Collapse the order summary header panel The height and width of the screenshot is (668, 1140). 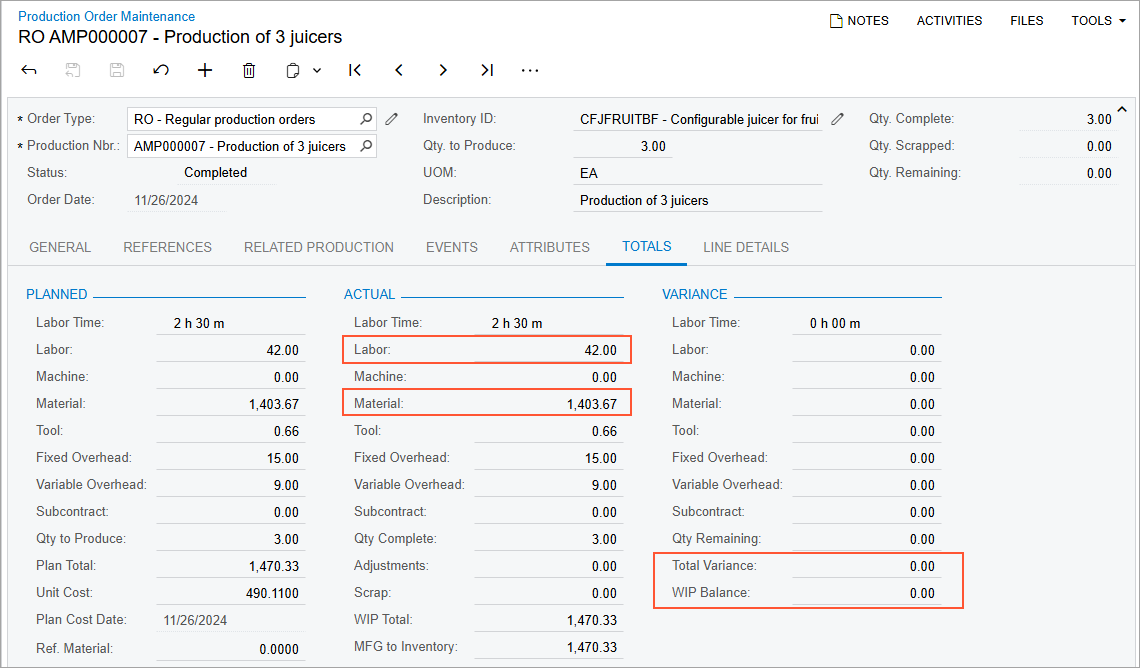pyautogui.click(x=1121, y=109)
